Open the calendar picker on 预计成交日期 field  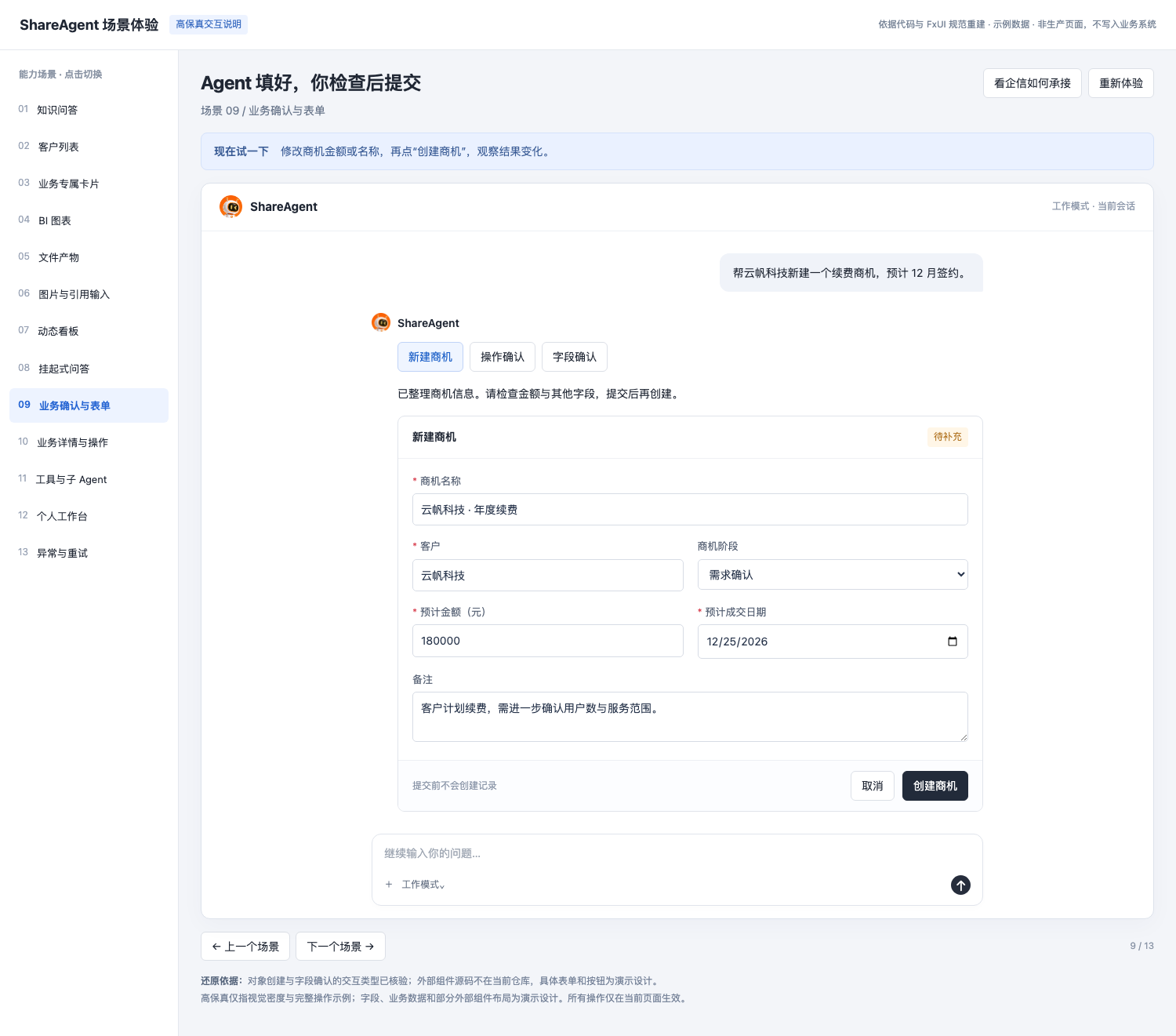(953, 642)
